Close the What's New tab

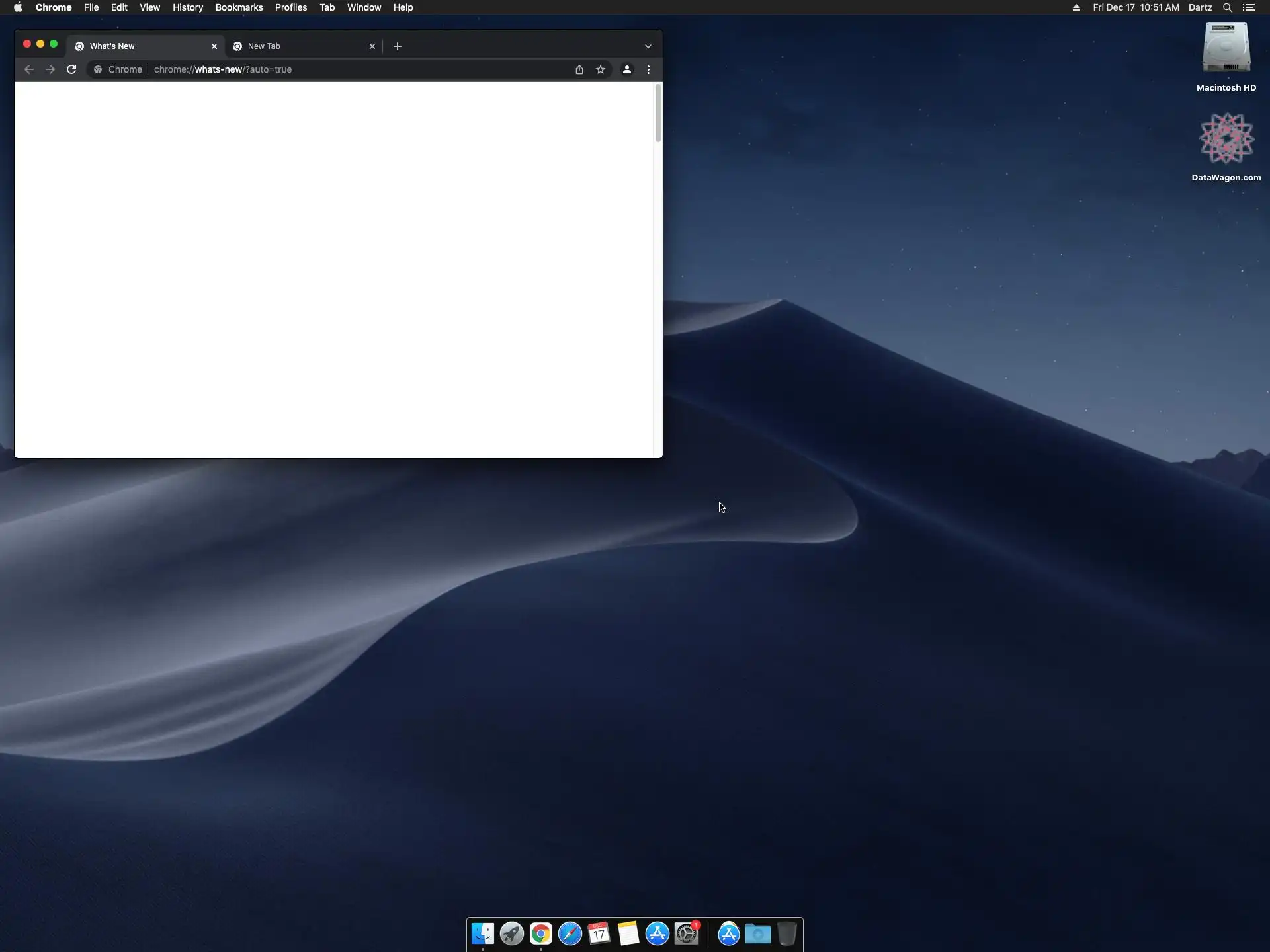tap(214, 46)
